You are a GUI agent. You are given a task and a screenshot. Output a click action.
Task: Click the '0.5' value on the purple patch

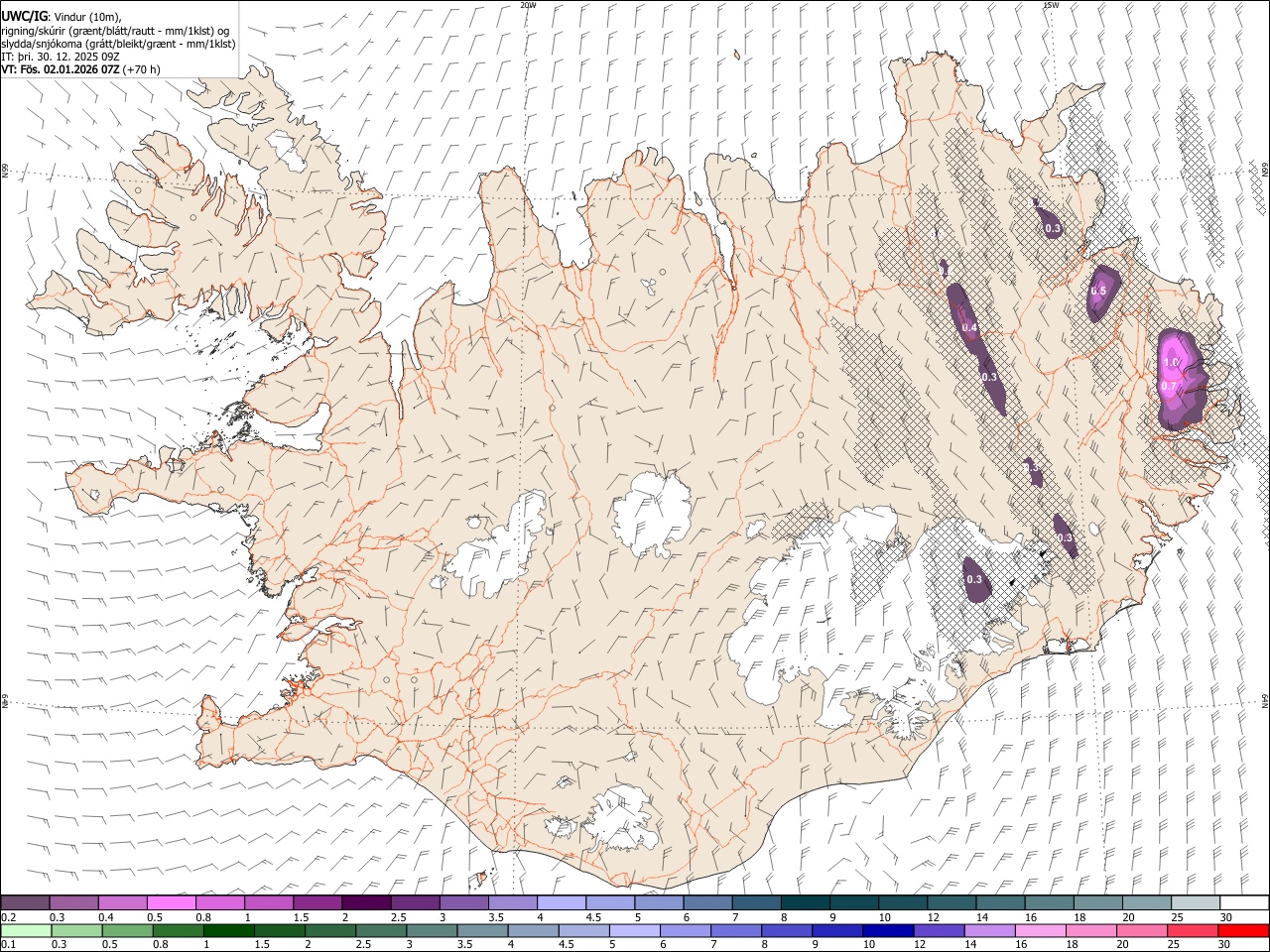click(1098, 292)
